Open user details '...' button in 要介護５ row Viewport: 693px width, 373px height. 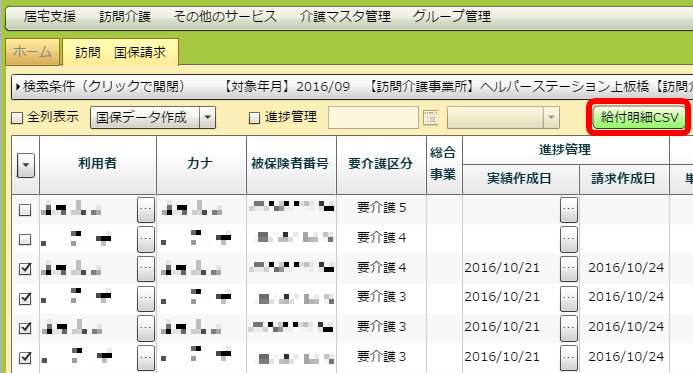(x=146, y=209)
